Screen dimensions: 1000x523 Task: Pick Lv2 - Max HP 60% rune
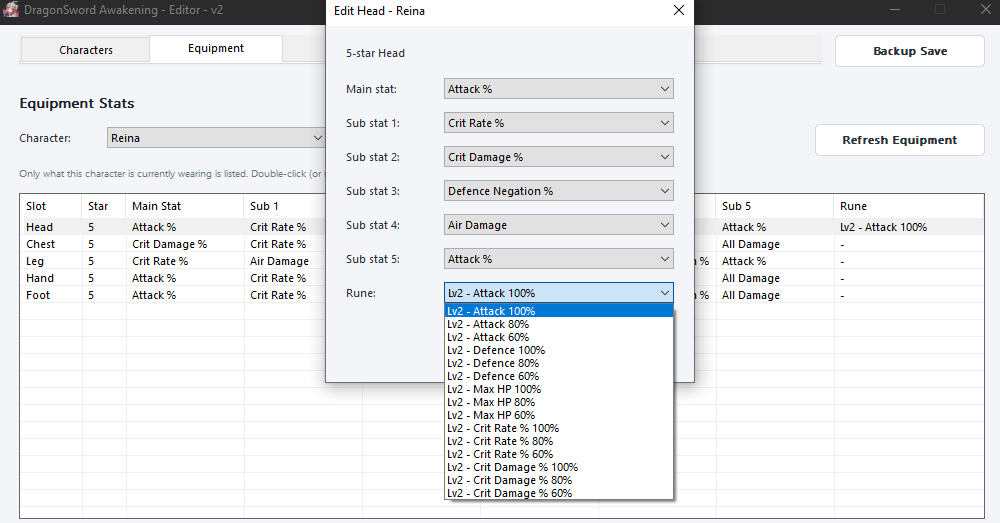(559, 415)
